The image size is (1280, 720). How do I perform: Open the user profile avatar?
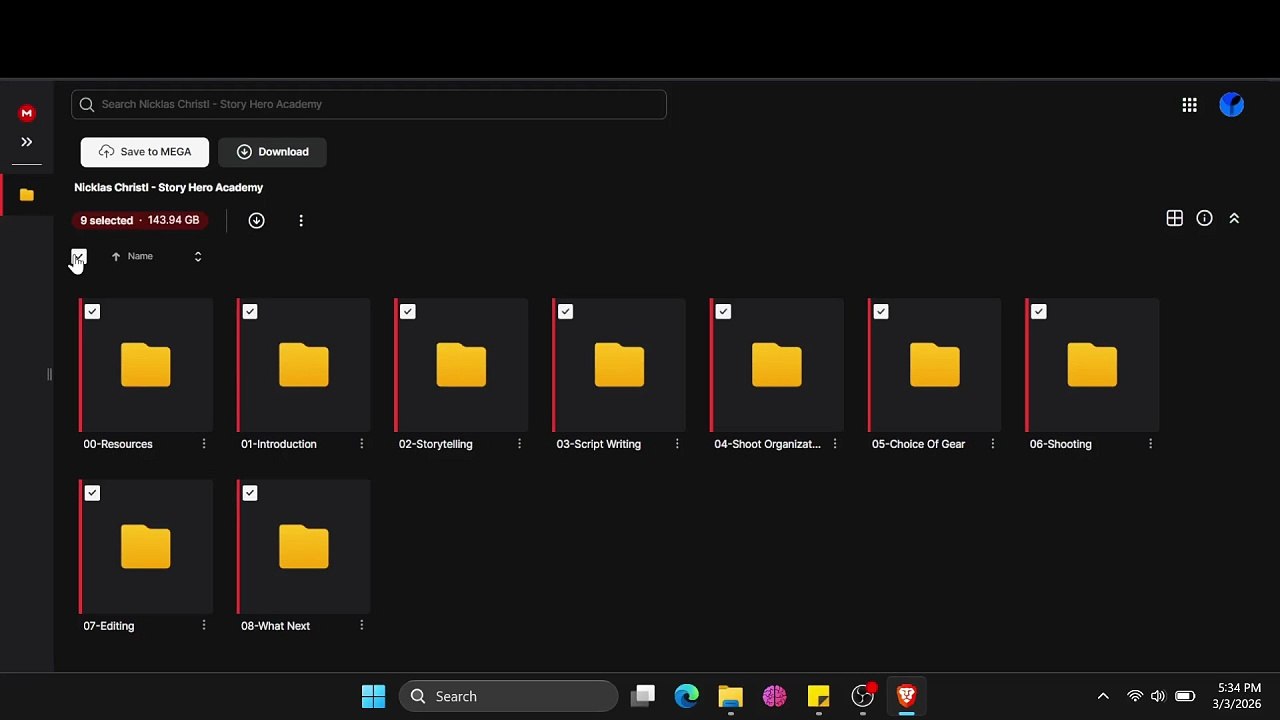point(1232,105)
